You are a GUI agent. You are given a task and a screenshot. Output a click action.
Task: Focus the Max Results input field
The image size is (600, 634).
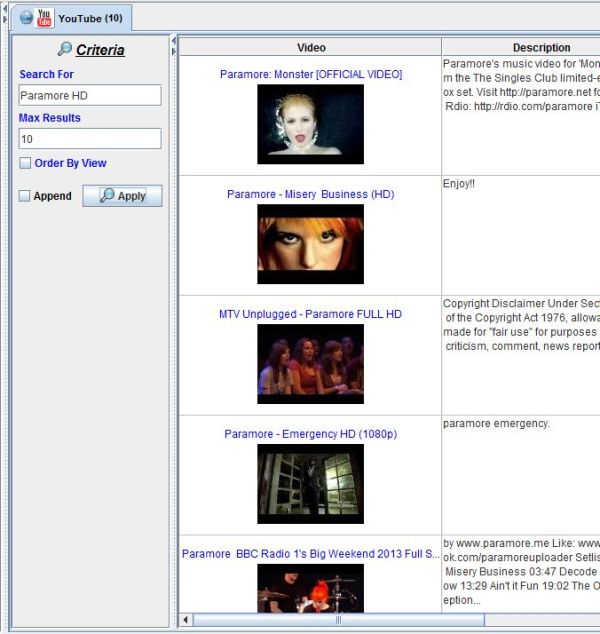click(x=90, y=139)
